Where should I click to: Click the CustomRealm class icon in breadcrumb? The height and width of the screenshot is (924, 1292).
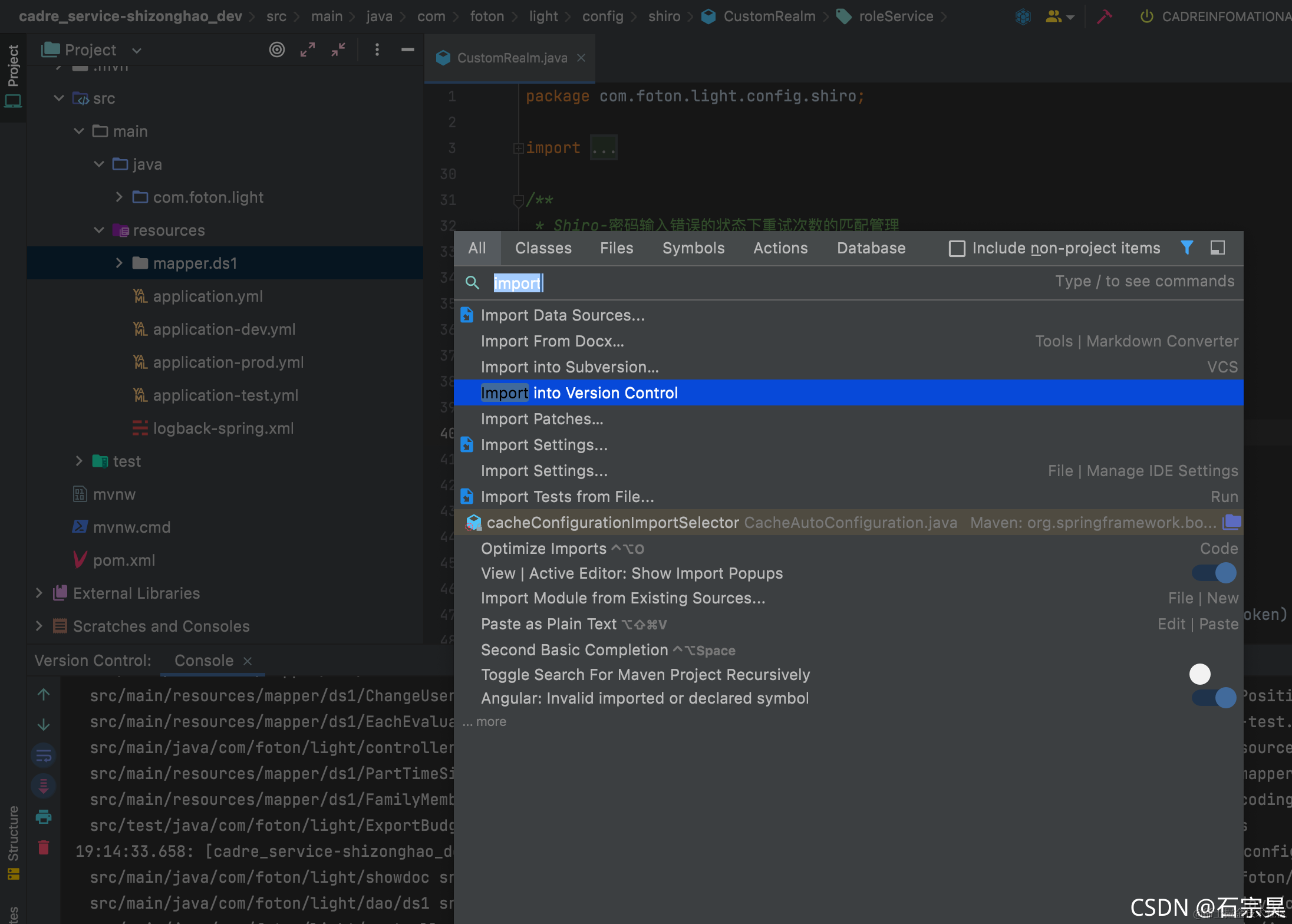[x=709, y=16]
